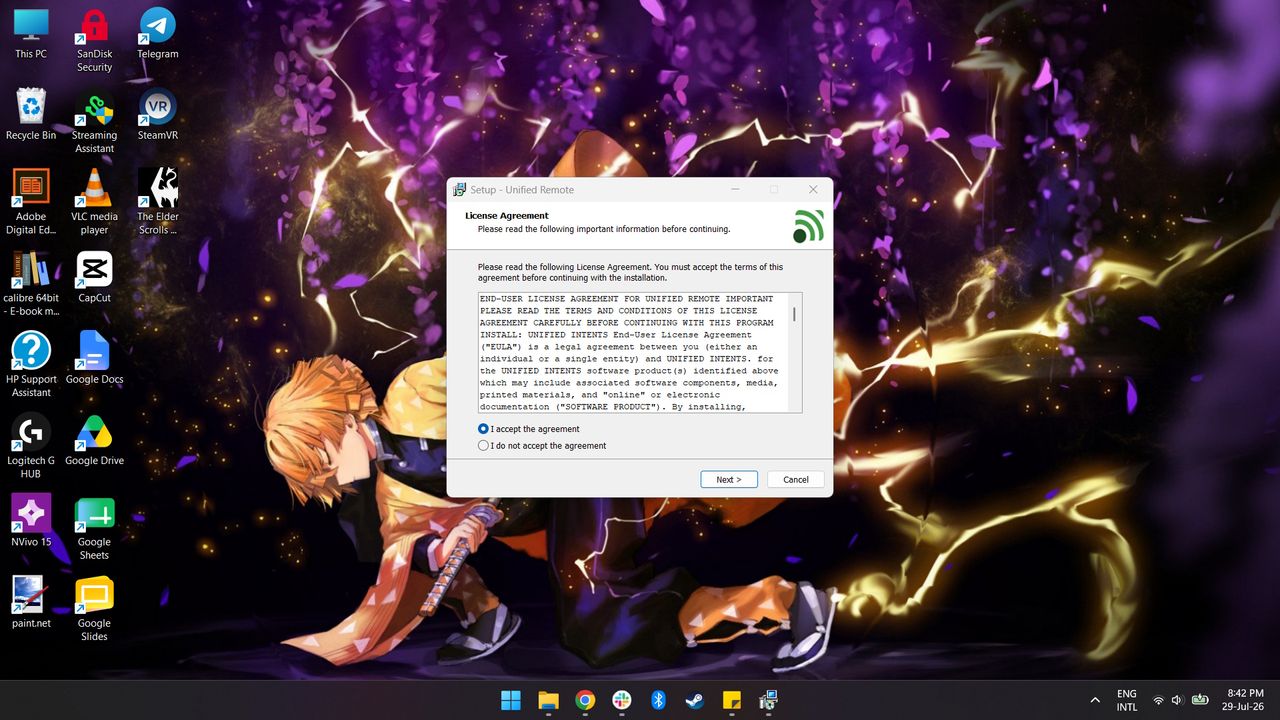Open Google Sheets shortcut
This screenshot has height=720, width=1280.
point(94,528)
